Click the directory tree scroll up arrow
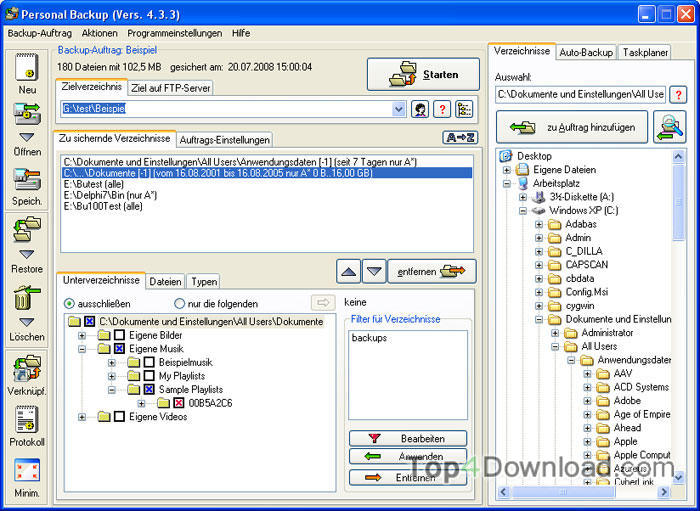 (678, 156)
